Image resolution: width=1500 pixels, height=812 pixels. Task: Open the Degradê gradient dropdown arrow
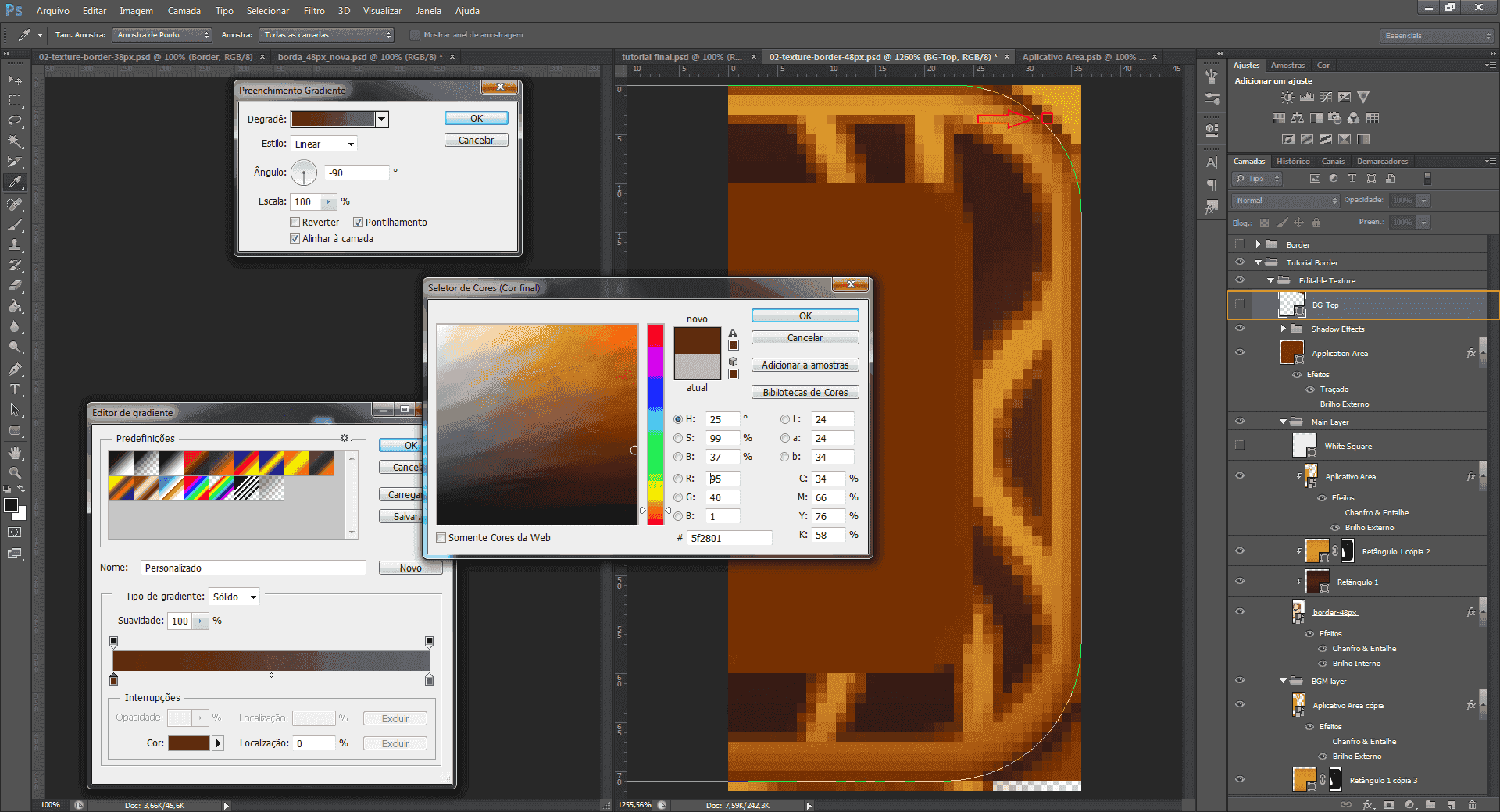coord(382,119)
